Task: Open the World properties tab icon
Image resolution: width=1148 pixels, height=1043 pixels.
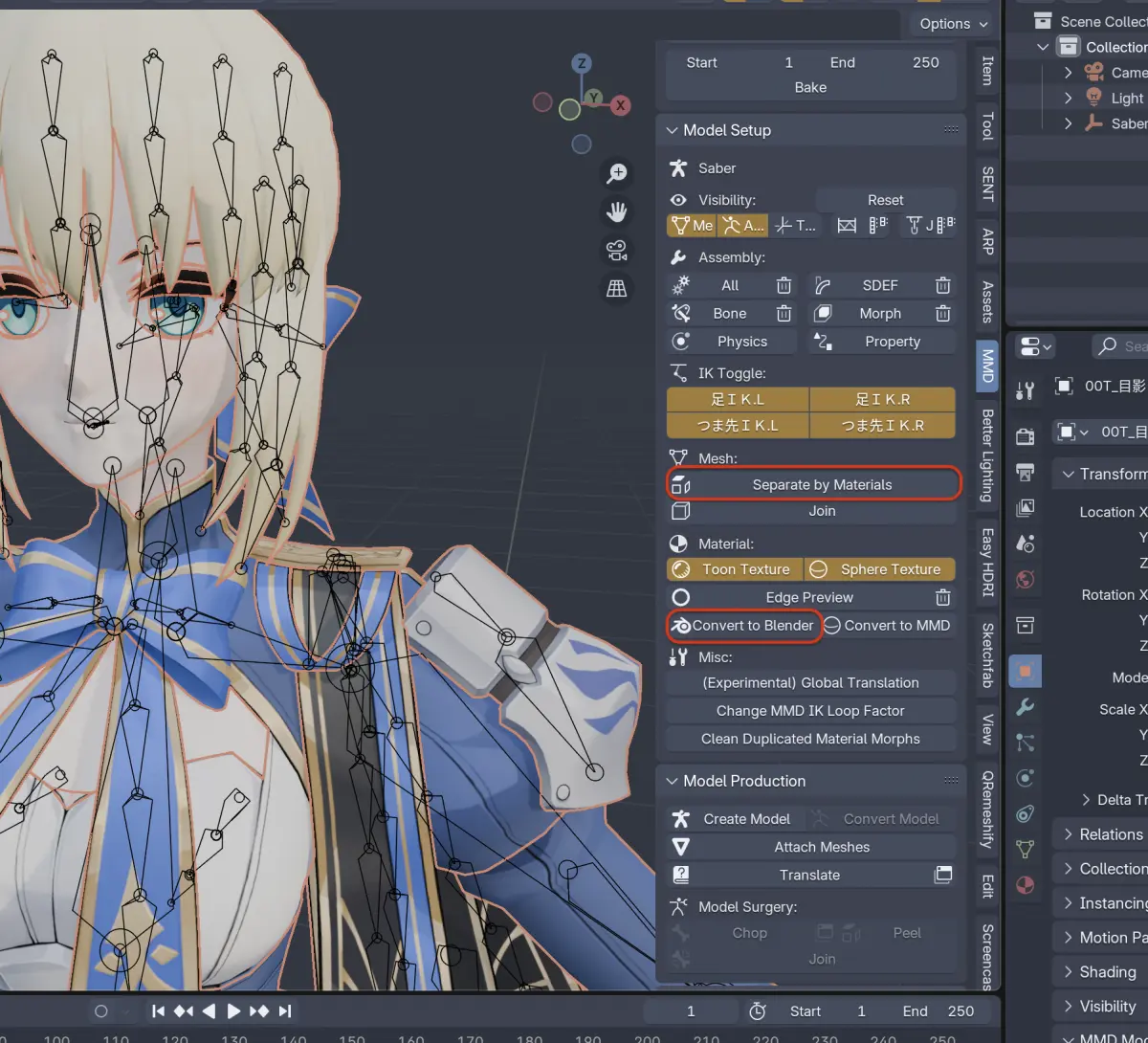Action: (x=1025, y=579)
